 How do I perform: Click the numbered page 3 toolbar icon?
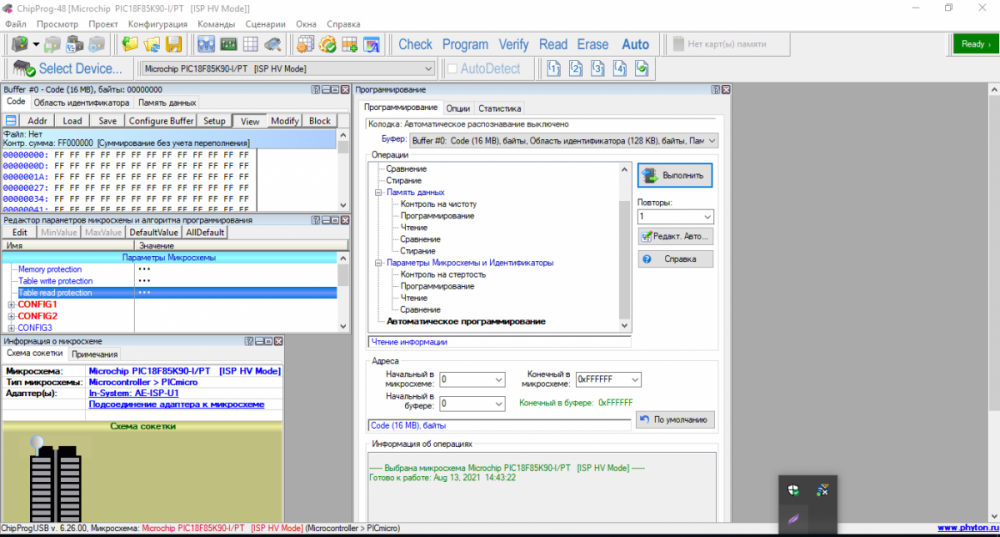597,68
